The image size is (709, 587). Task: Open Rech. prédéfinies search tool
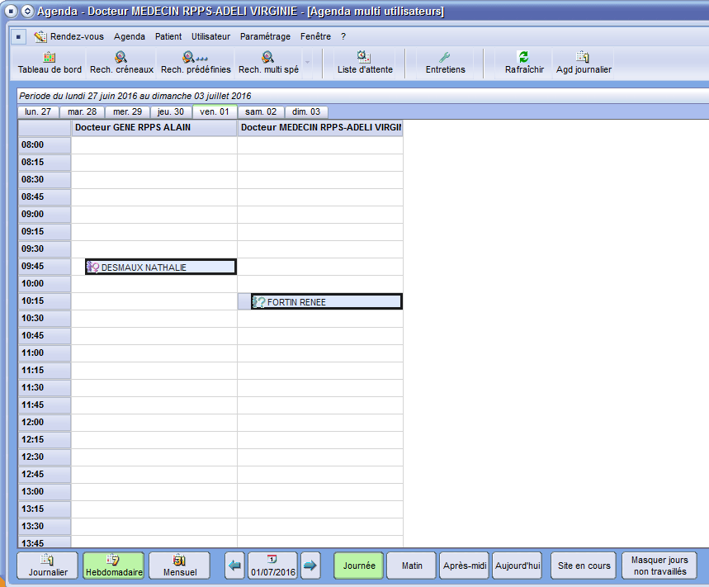(195, 63)
